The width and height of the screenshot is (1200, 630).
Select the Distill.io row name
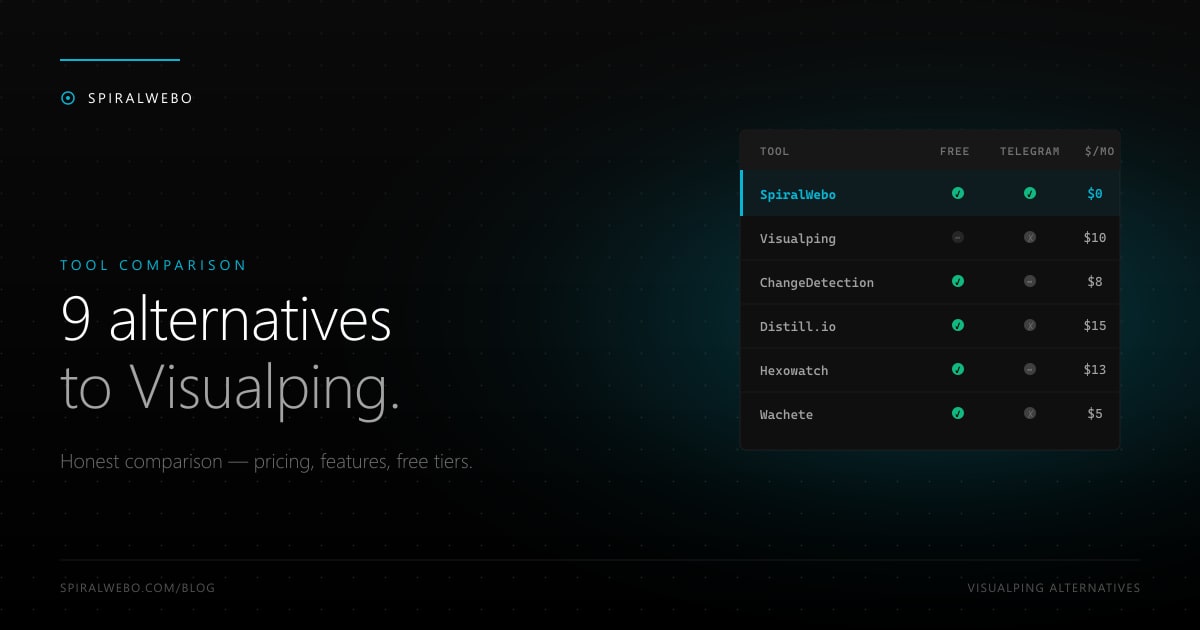pos(797,326)
